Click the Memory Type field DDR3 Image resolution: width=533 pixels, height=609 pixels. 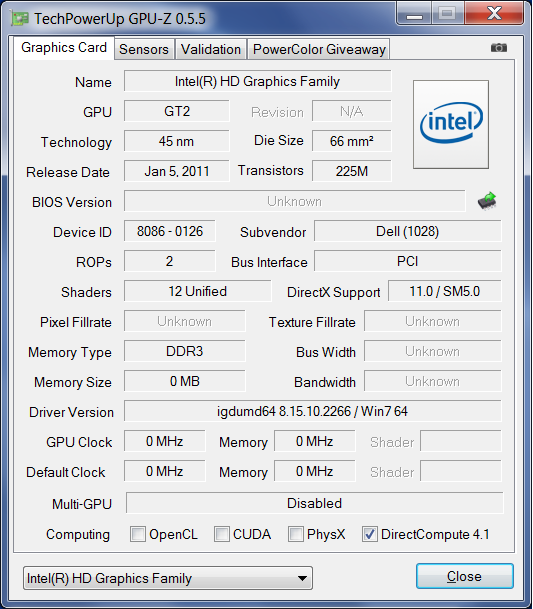pos(185,351)
